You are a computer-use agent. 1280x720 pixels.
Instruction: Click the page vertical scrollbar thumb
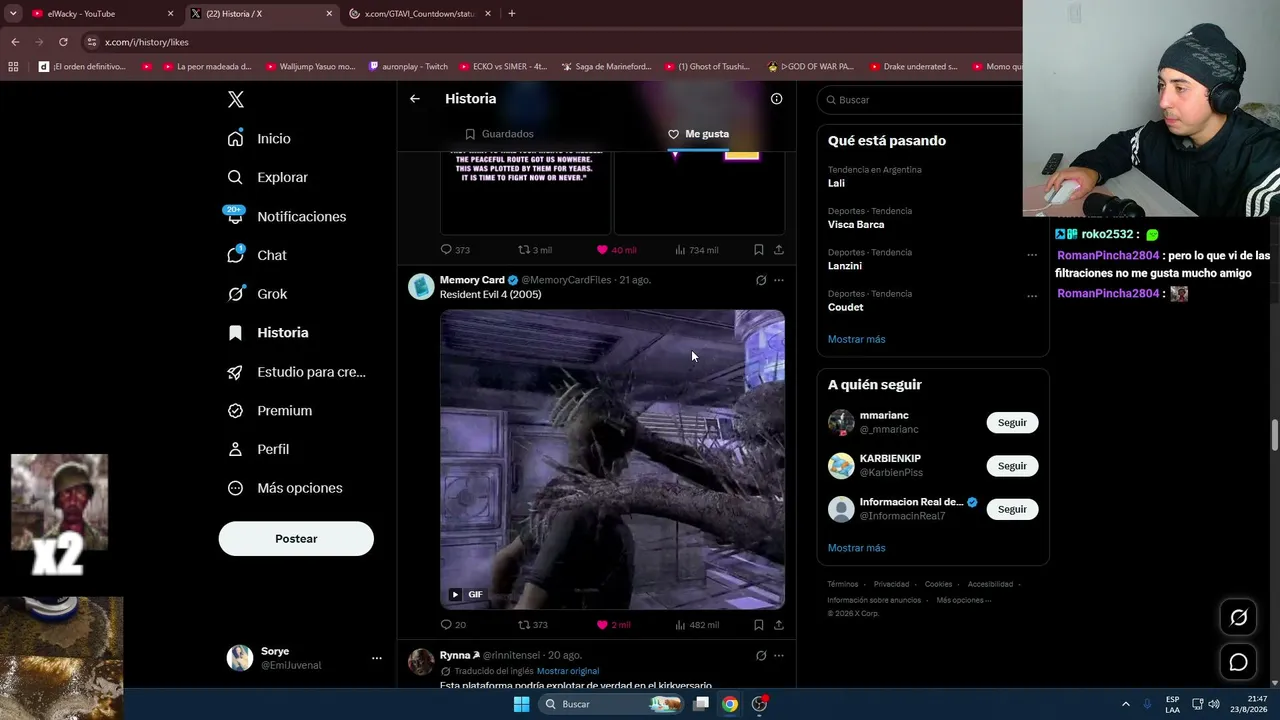pos(1275,436)
